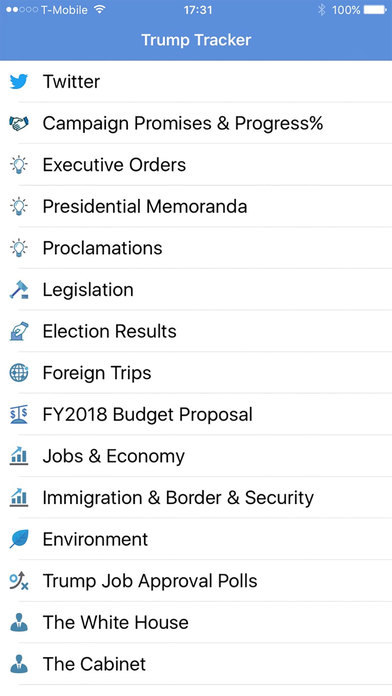Tap the person icon beside The Cabinet
Viewport: 392px width, 696px height.
click(19, 664)
